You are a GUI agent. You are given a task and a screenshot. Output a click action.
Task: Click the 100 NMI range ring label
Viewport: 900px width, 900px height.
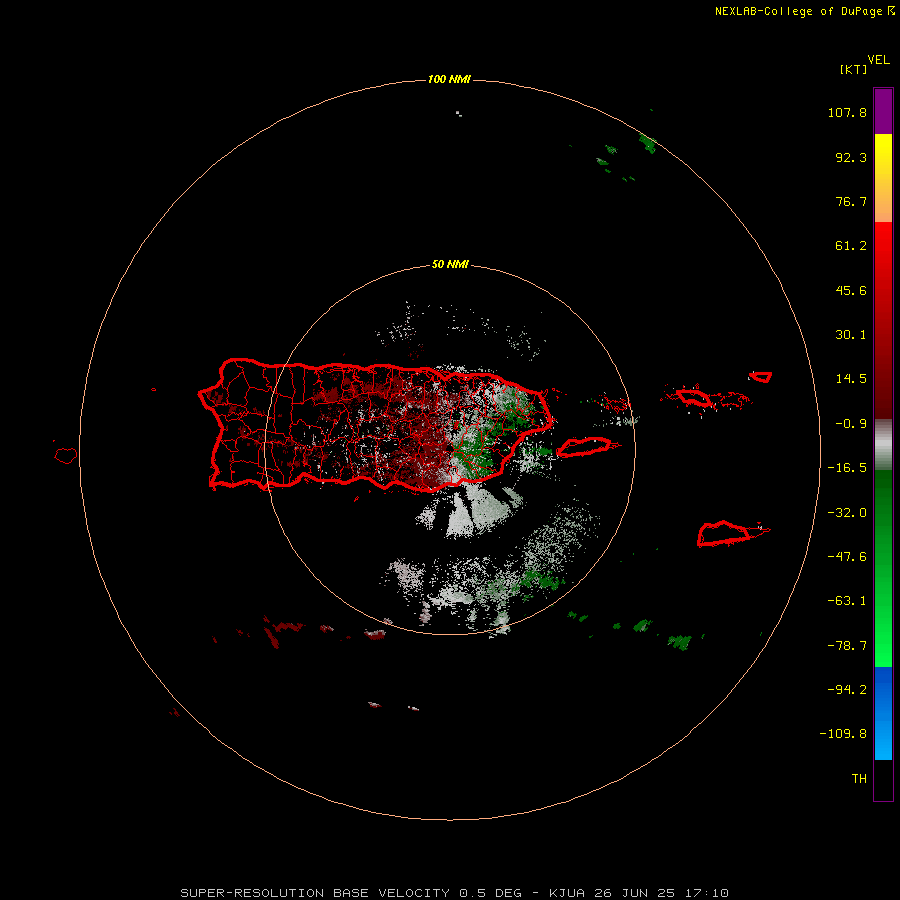click(x=449, y=79)
